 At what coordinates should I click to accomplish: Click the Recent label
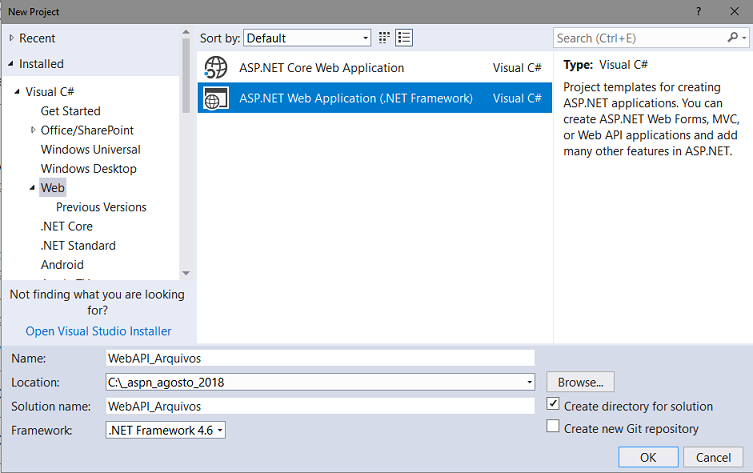point(37,38)
